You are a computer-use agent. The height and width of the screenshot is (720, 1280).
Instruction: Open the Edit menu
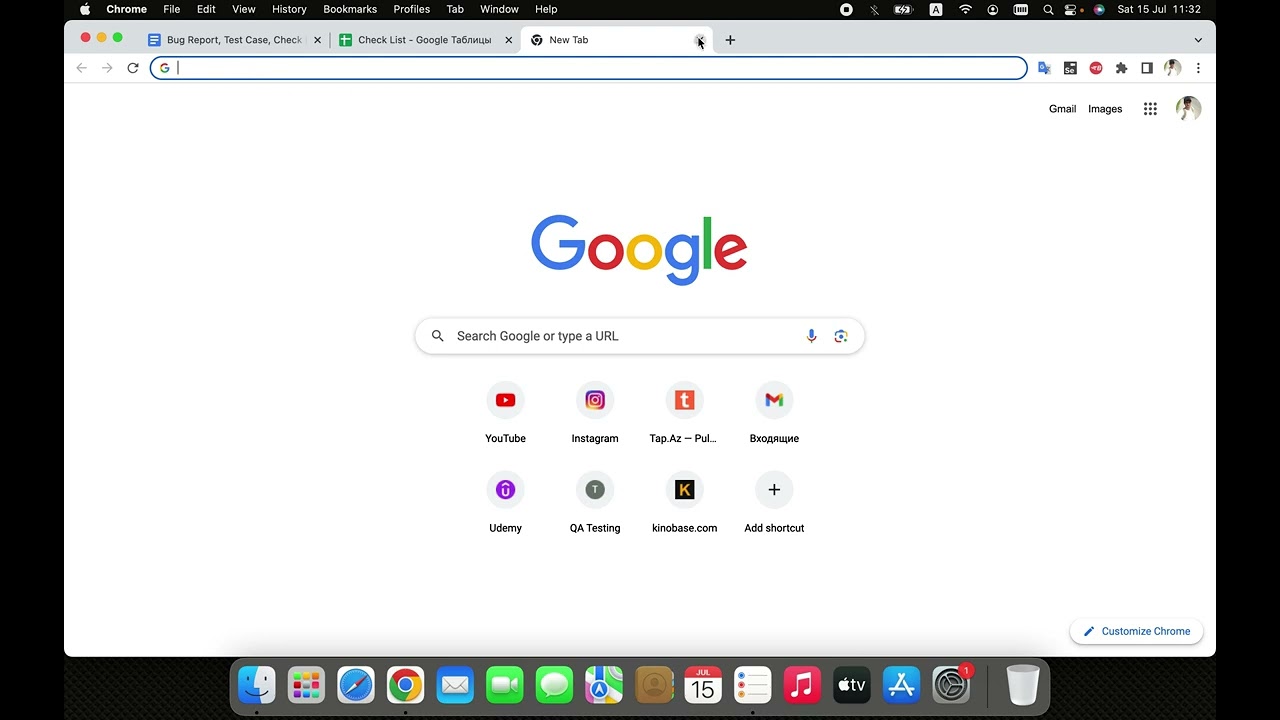coord(206,9)
